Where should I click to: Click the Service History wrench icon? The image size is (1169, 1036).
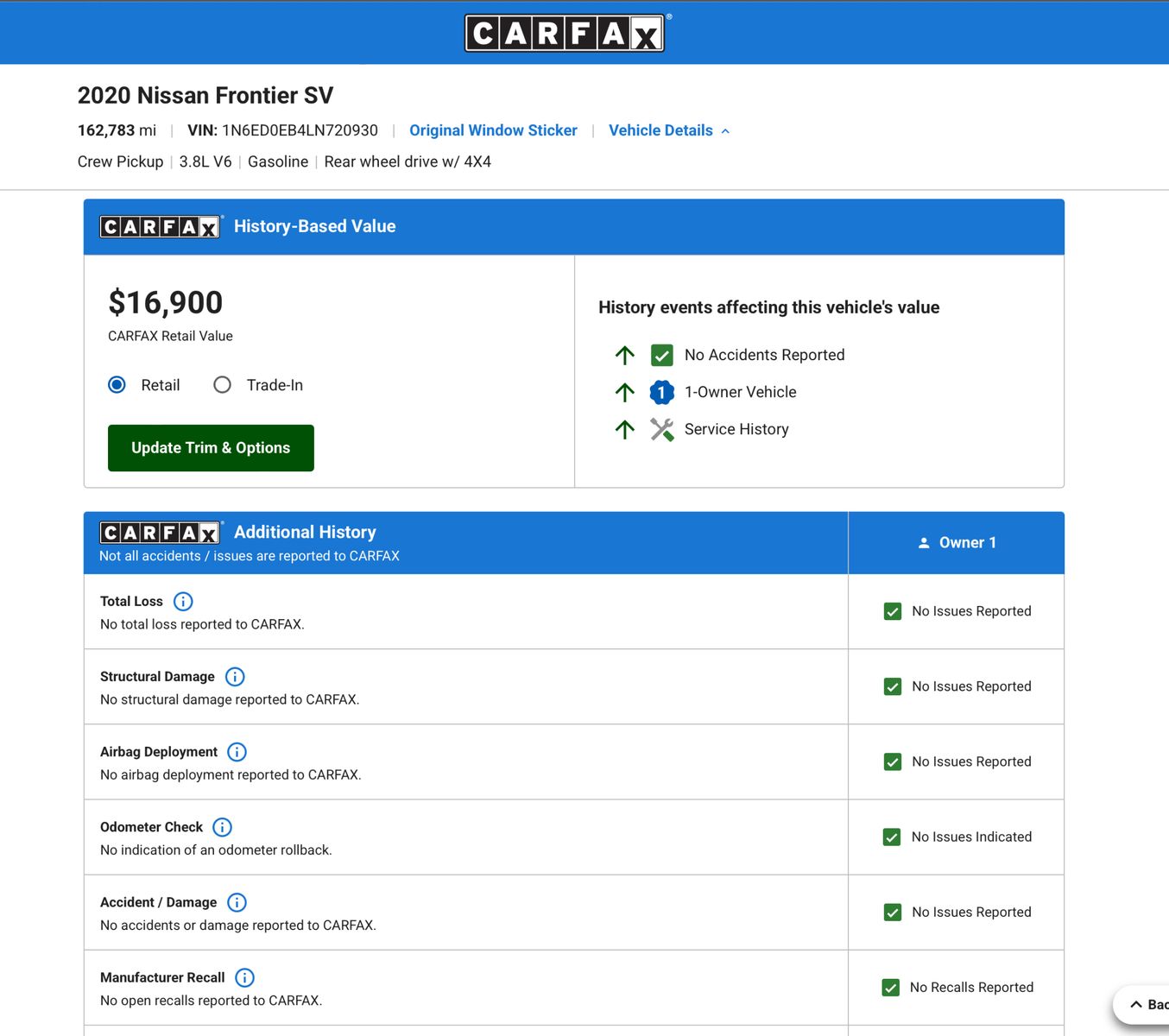pyautogui.click(x=661, y=429)
